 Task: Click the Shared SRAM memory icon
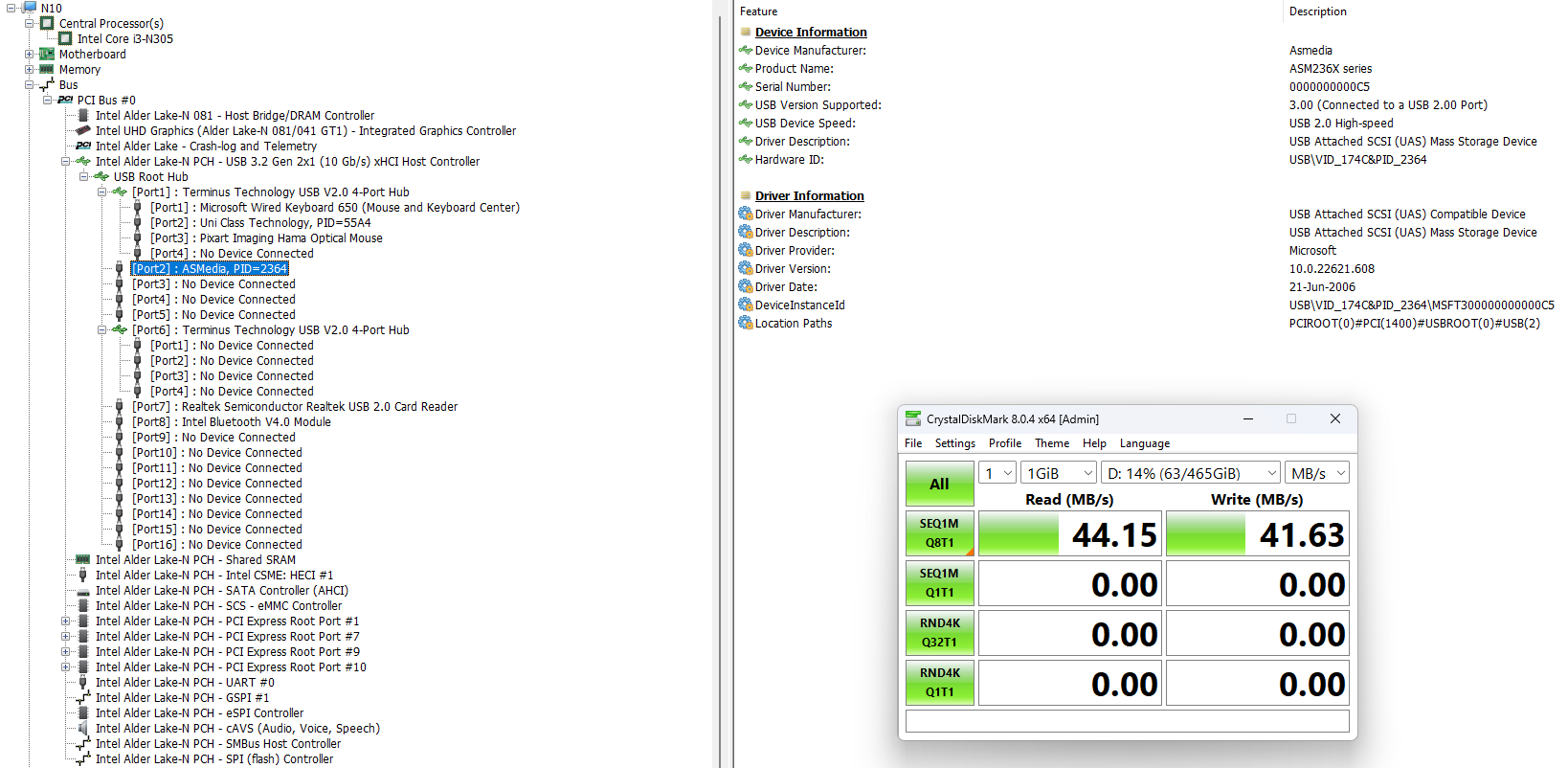point(83,559)
